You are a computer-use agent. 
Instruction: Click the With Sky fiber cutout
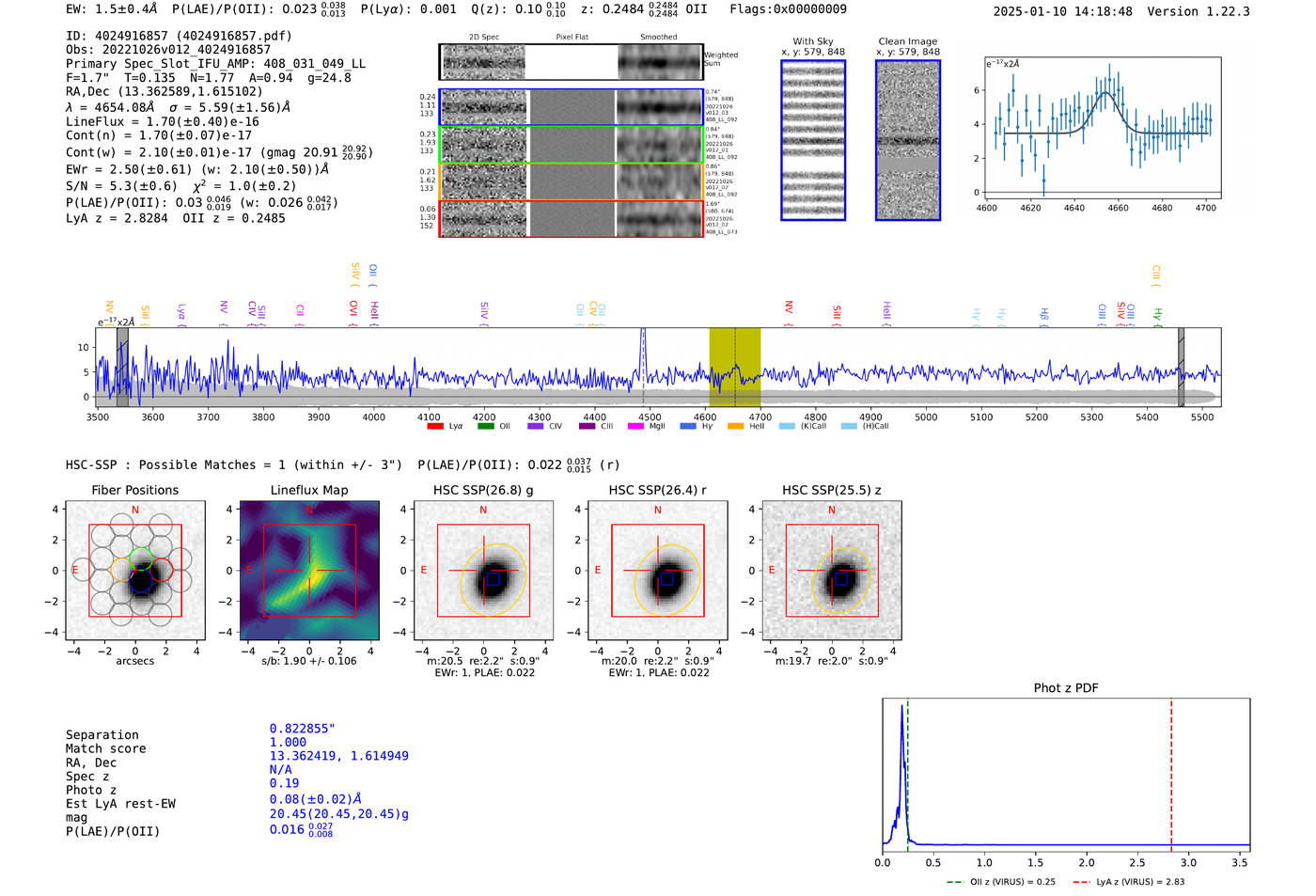813,140
